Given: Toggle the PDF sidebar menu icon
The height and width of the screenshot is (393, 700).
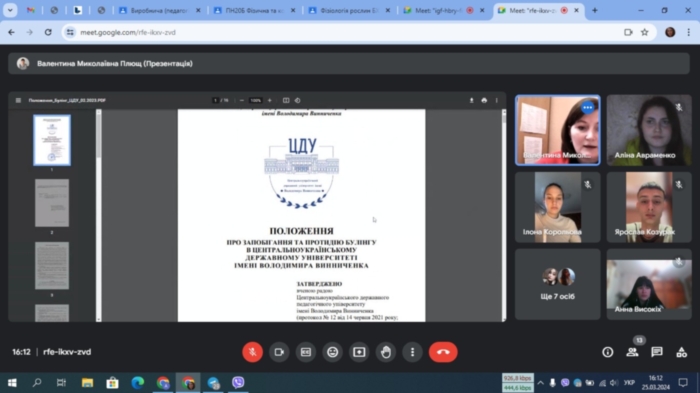Looking at the screenshot, I should 18,100.
